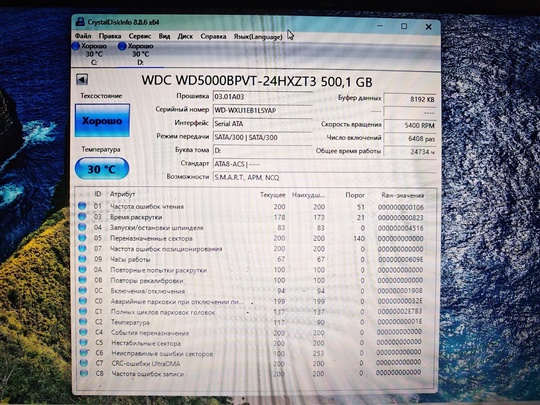This screenshot has height=405, width=540.
Task: Click status icon for attribute 07
Action: 82,248
